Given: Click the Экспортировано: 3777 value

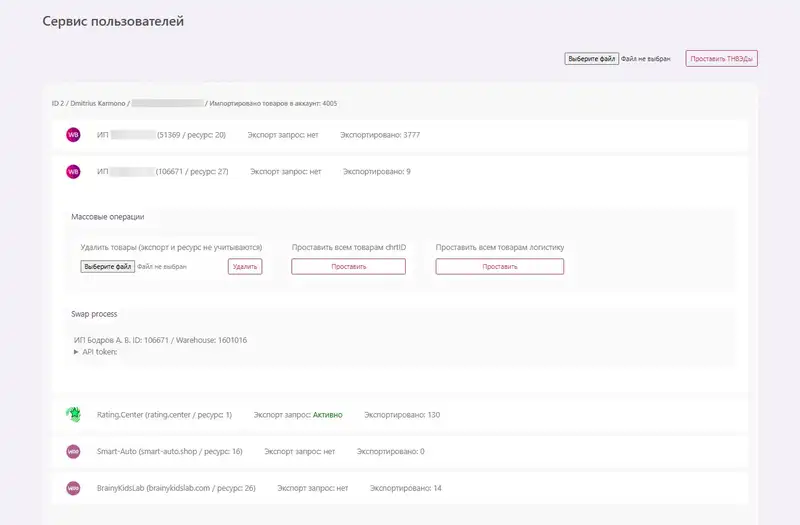Looking at the screenshot, I should 380,135.
